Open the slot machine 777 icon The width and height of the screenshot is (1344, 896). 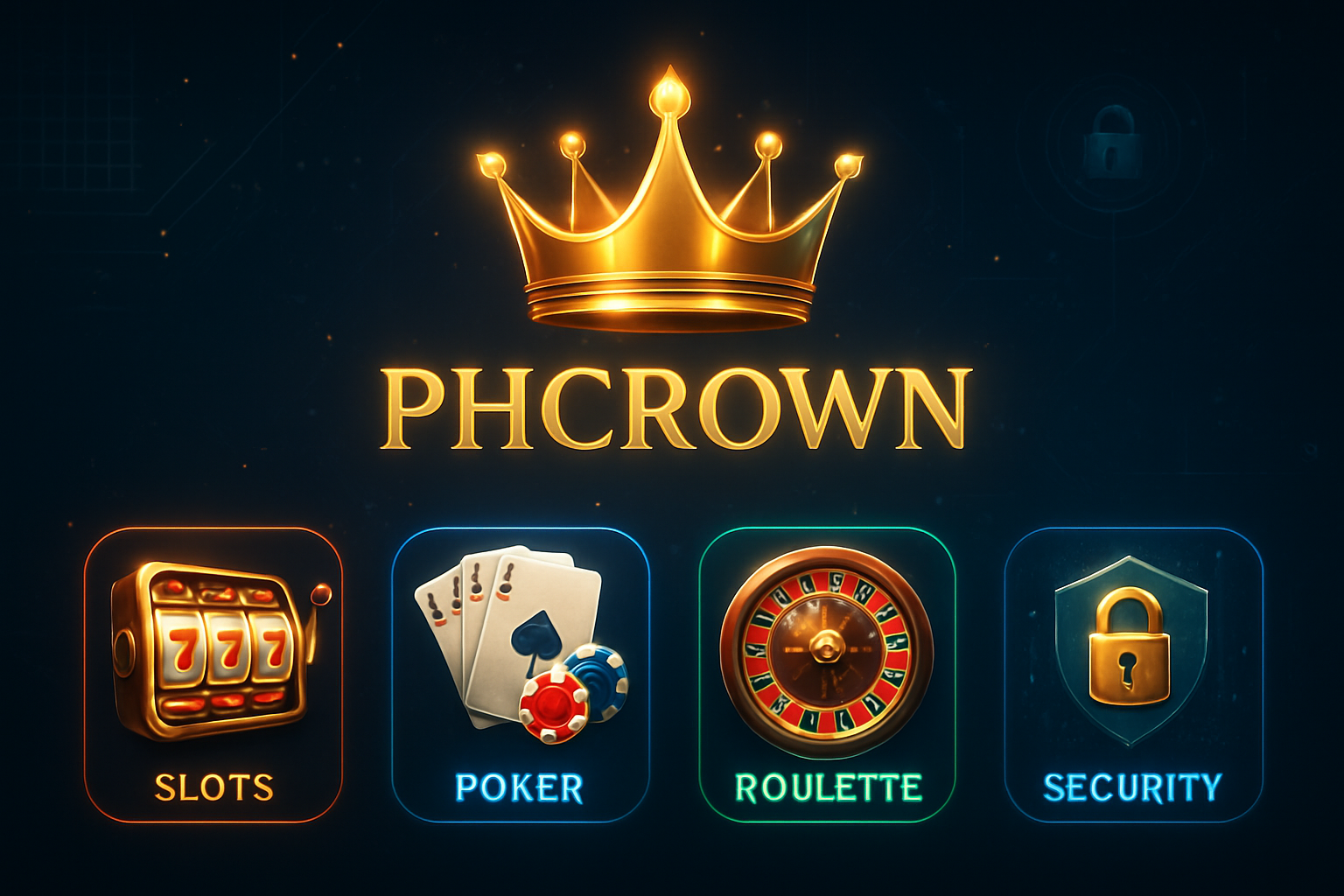[x=219, y=650]
